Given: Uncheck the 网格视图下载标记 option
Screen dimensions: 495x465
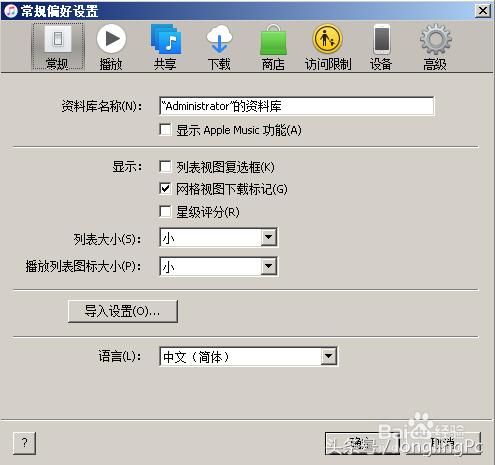Looking at the screenshot, I should click(x=165, y=189).
